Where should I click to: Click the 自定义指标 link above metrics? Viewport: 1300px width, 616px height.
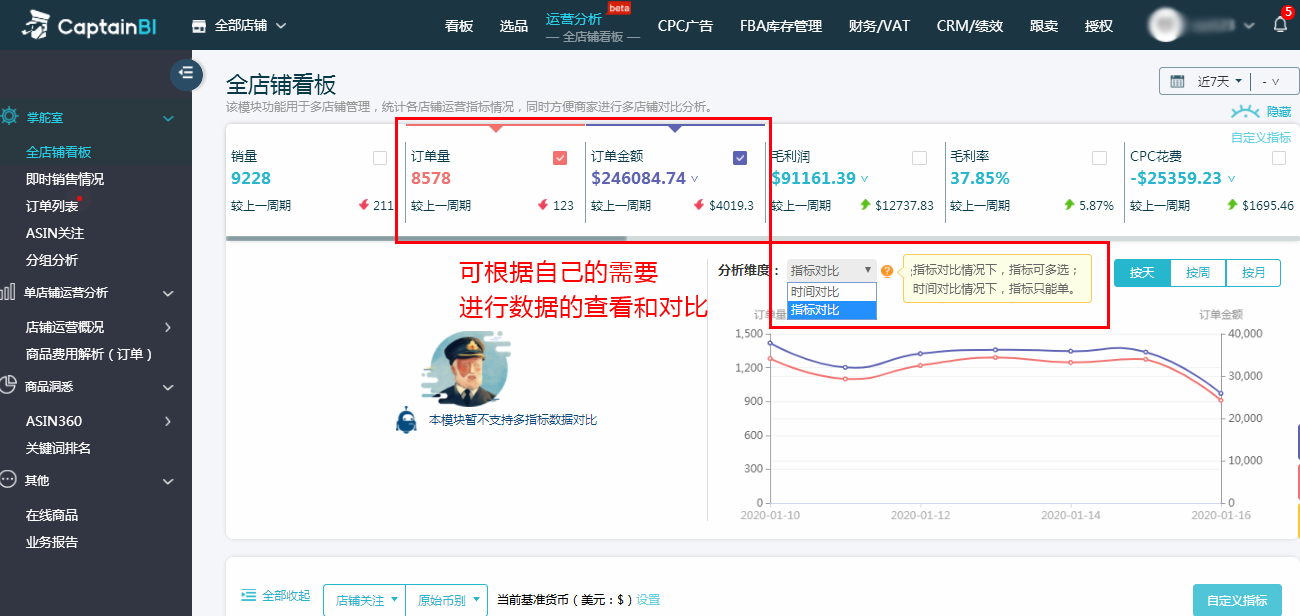click(1261, 137)
